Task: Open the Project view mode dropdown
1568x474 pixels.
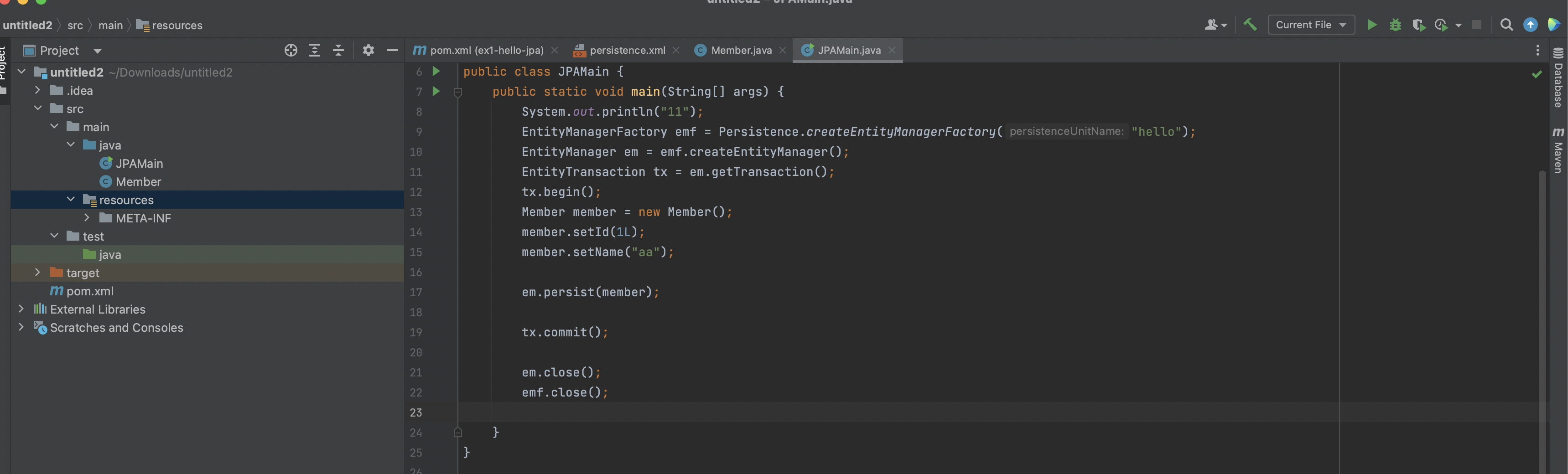Action: pos(98,51)
